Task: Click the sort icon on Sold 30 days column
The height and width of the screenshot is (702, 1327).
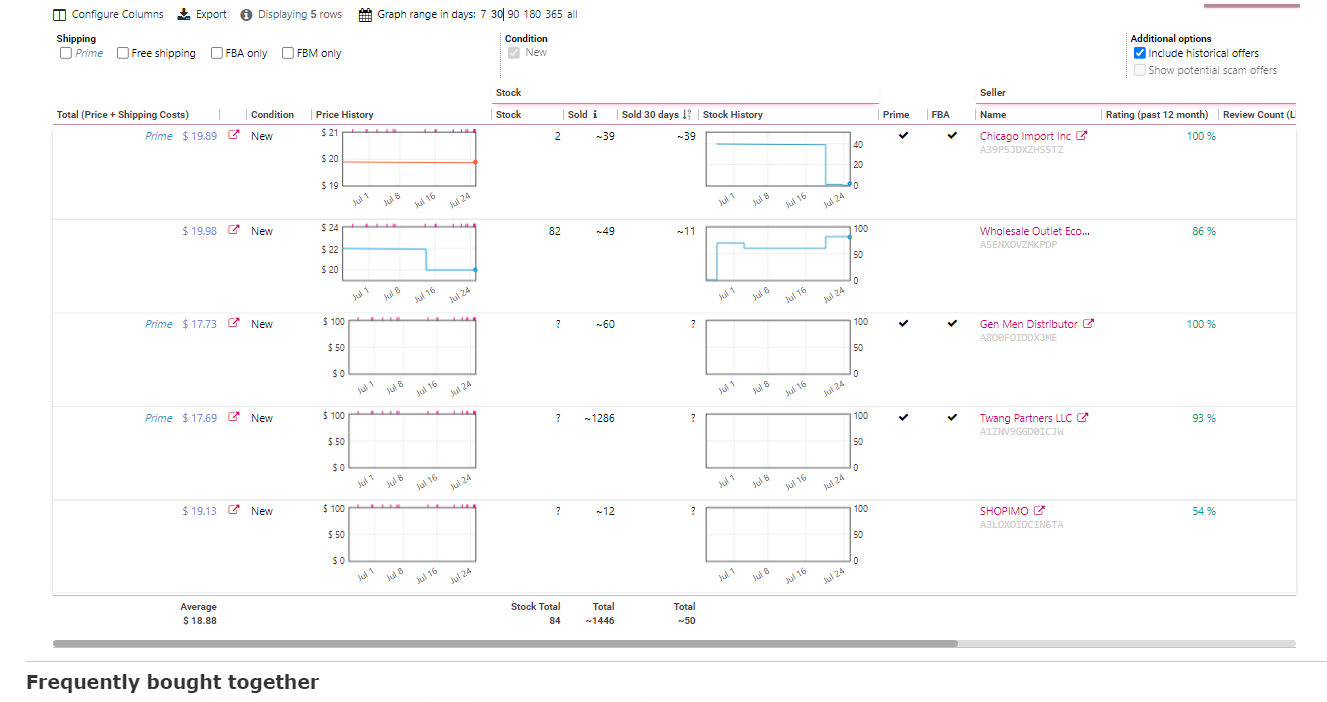Action: 687,115
